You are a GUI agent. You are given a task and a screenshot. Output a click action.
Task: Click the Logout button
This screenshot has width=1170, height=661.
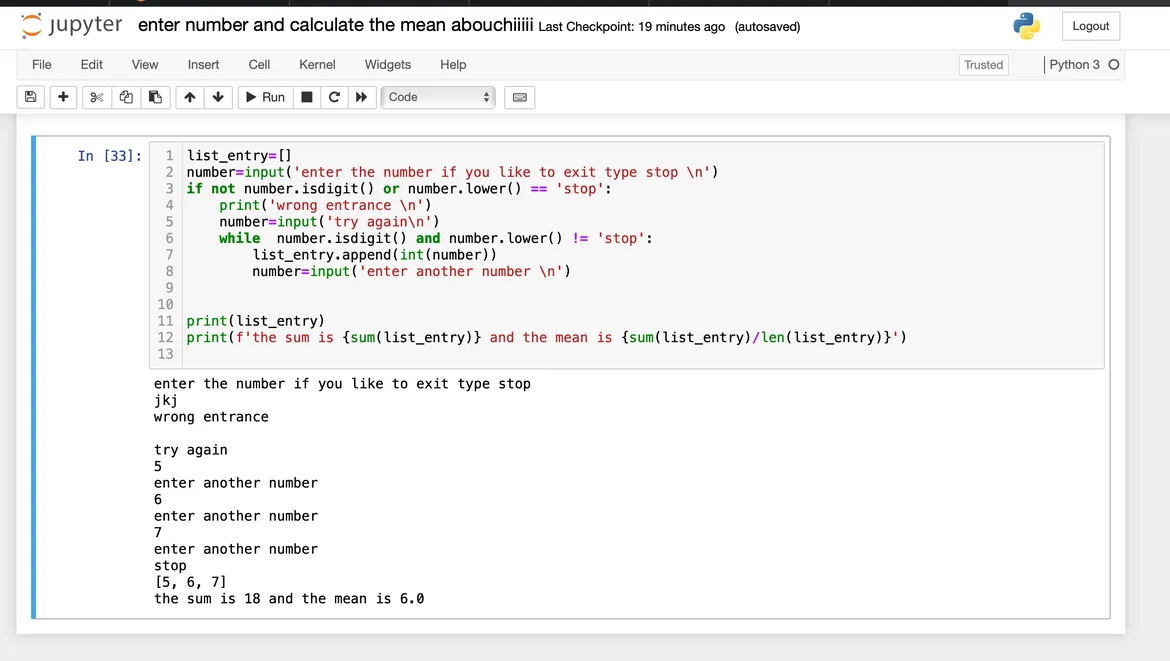coord(1090,26)
